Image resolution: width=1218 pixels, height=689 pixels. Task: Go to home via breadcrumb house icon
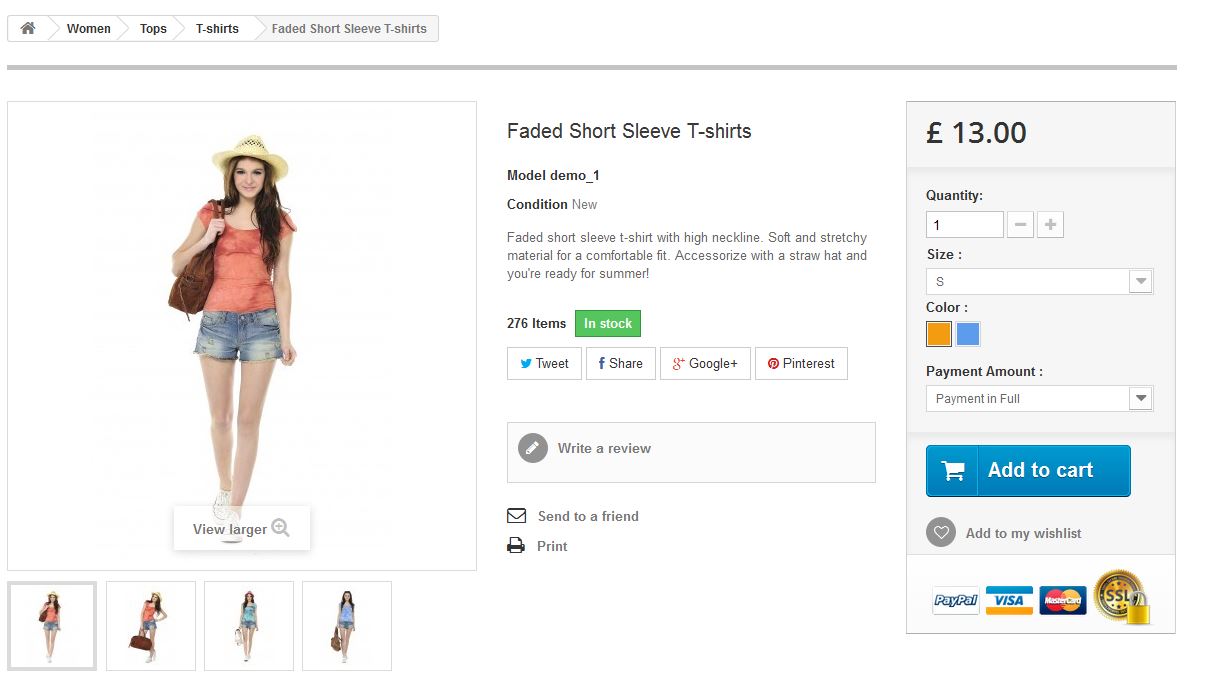28,28
